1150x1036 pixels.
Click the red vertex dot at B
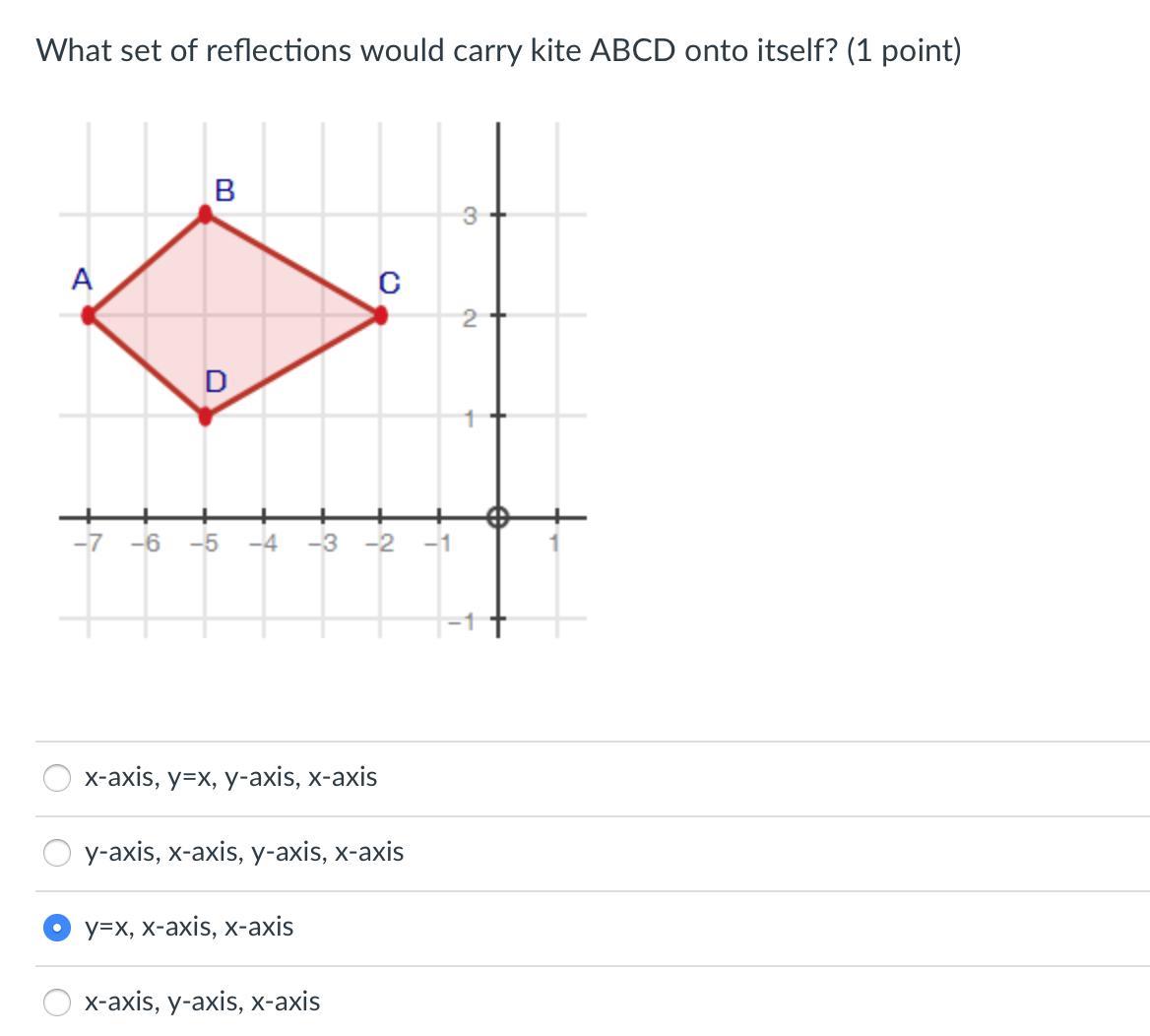205,214
